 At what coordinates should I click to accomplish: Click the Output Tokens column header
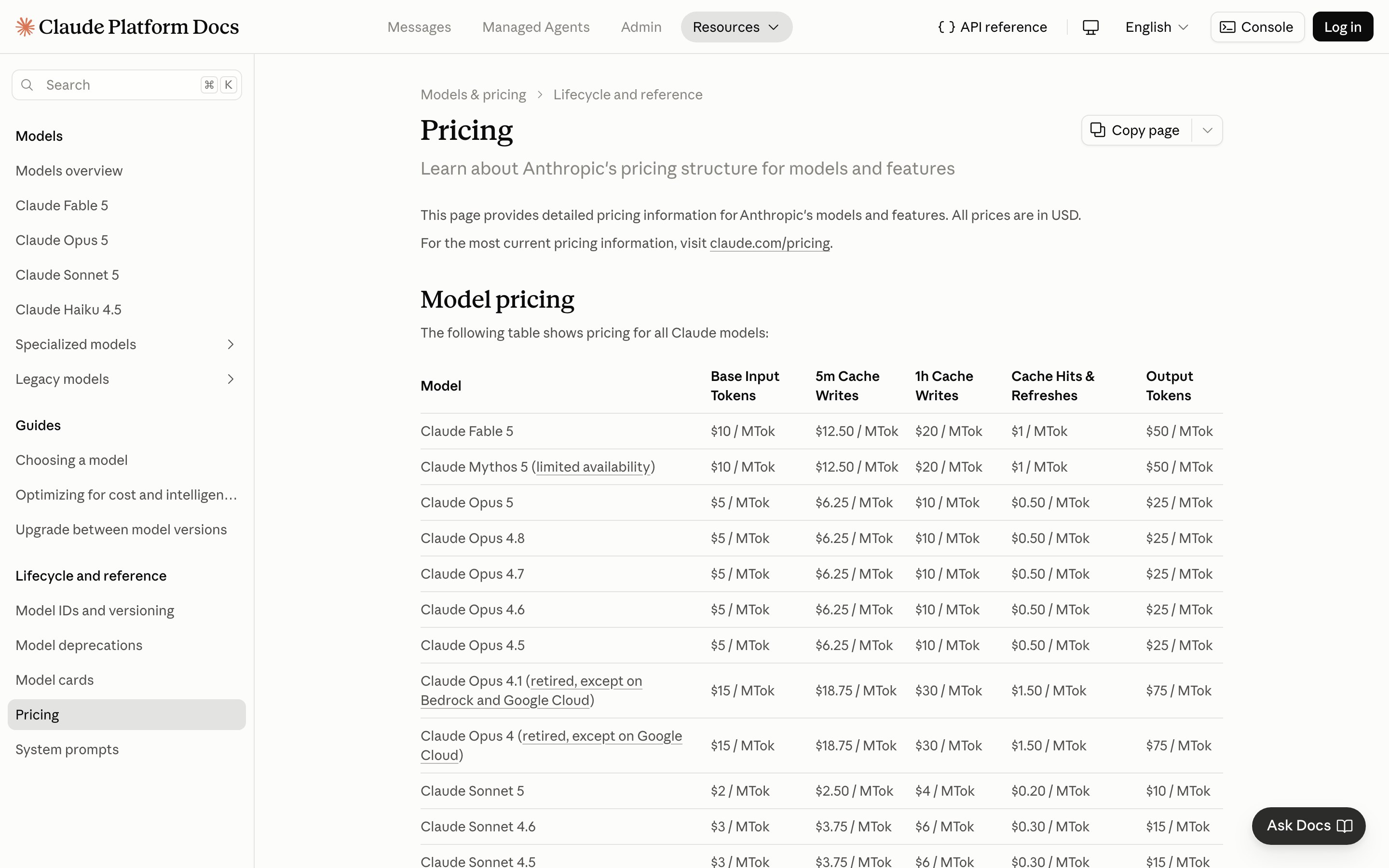pyautogui.click(x=1169, y=386)
